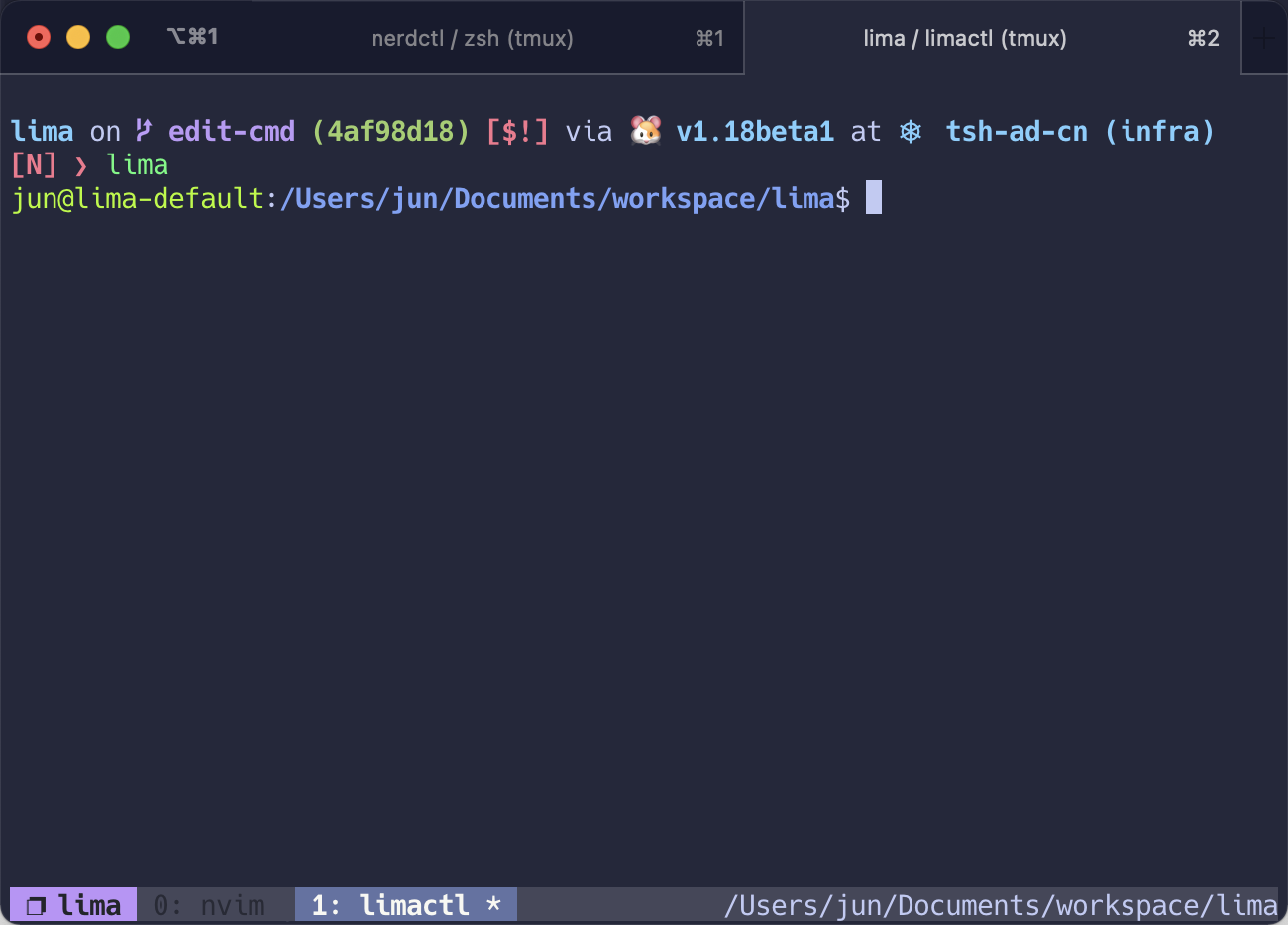
Task: Click the green zoom window button
Action: [118, 37]
